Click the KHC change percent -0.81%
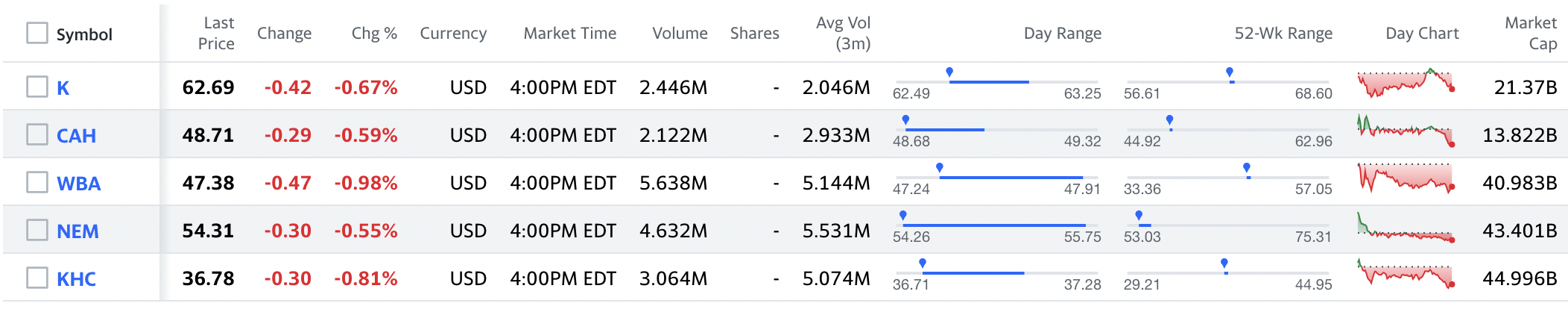Image resolution: width=1568 pixels, height=312 pixels. click(366, 278)
